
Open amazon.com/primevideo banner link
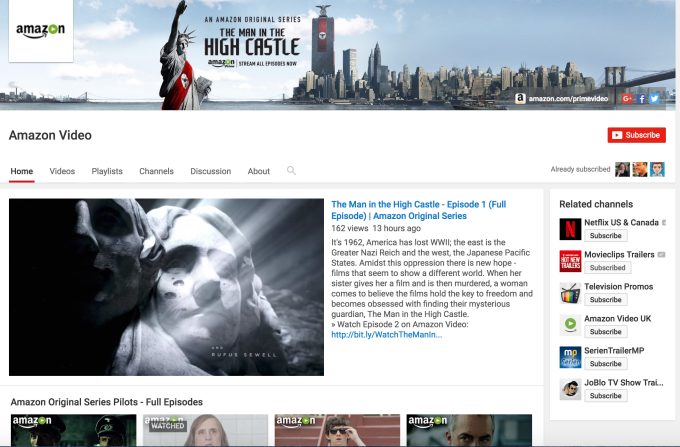coord(568,99)
